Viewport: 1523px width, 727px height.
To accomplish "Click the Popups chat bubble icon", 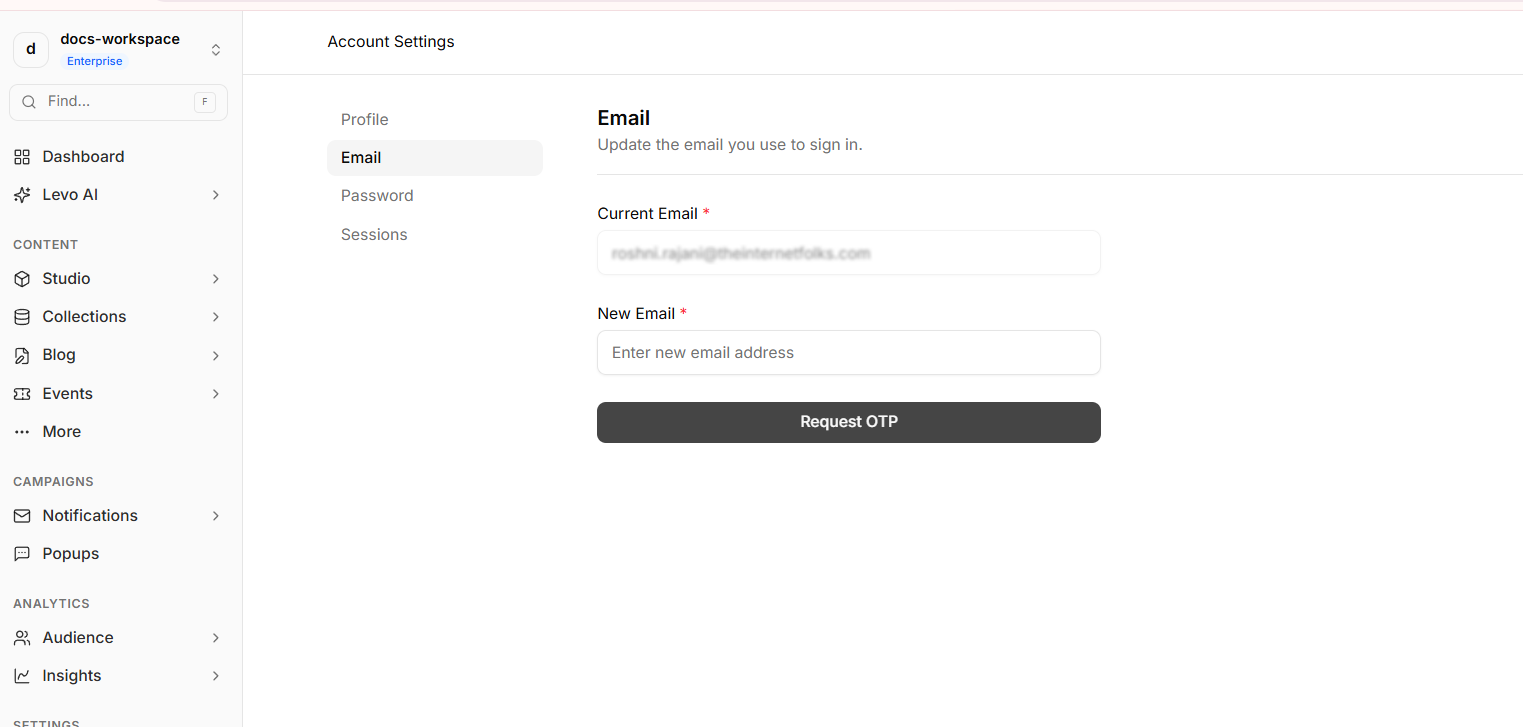I will [22, 554].
